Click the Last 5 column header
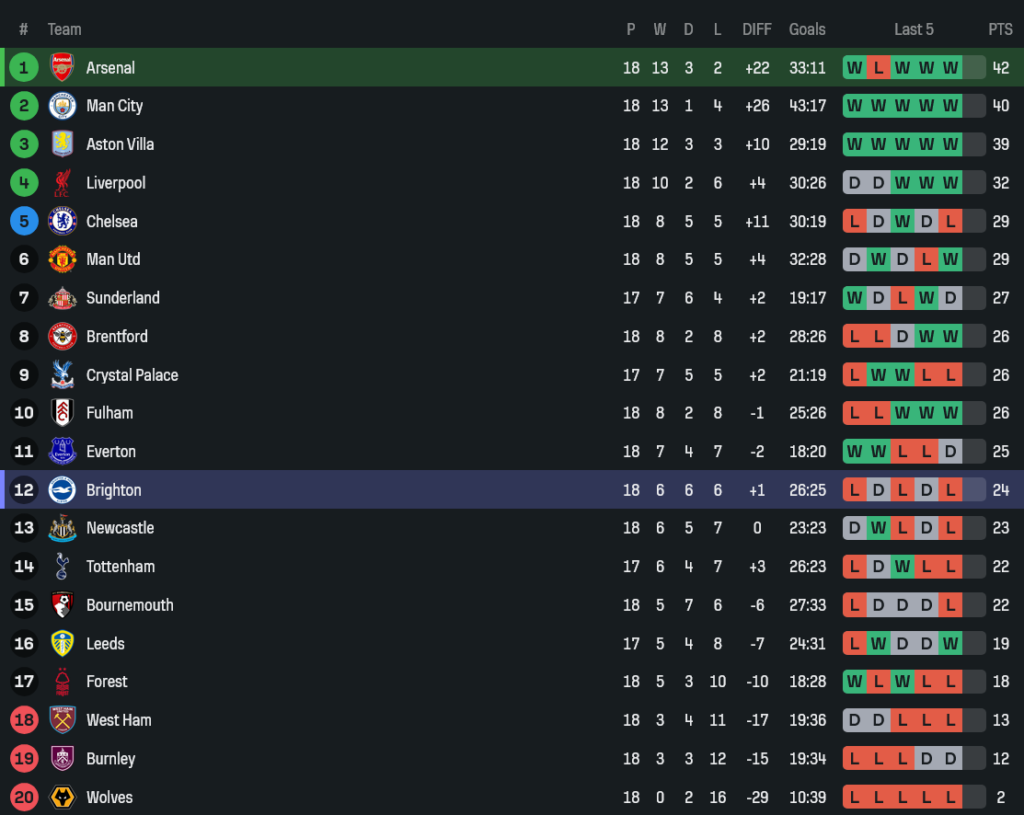Screen dimensions: 1024x815 [x=914, y=29]
